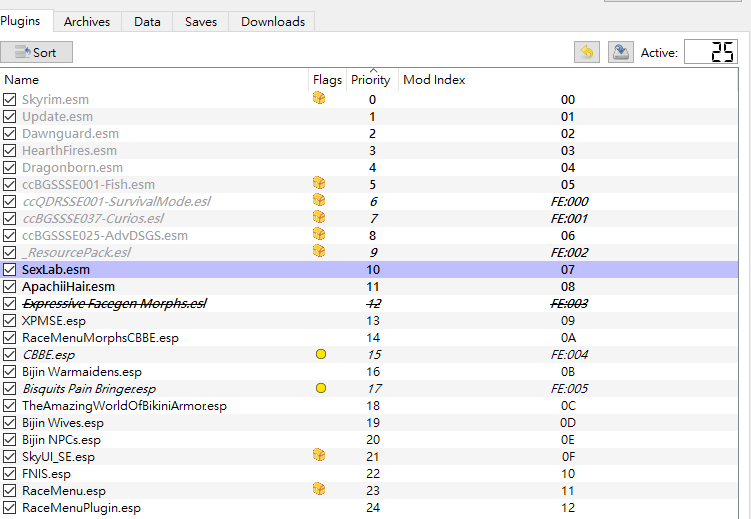This screenshot has height=519, width=751.
Task: Select the Bijin Warmaidens.esp name
Action: click(x=82, y=372)
